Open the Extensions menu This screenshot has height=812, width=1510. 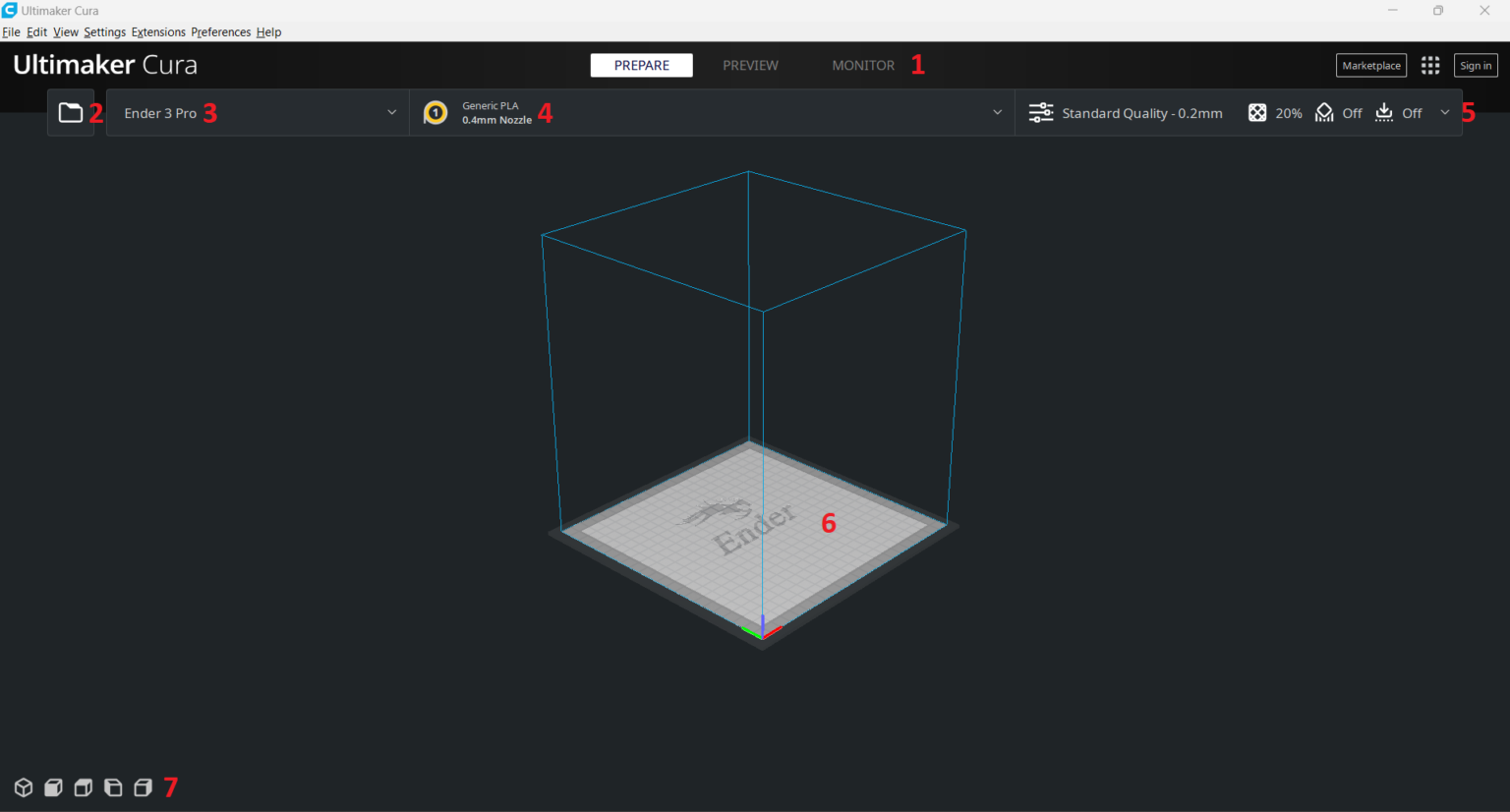click(x=158, y=32)
